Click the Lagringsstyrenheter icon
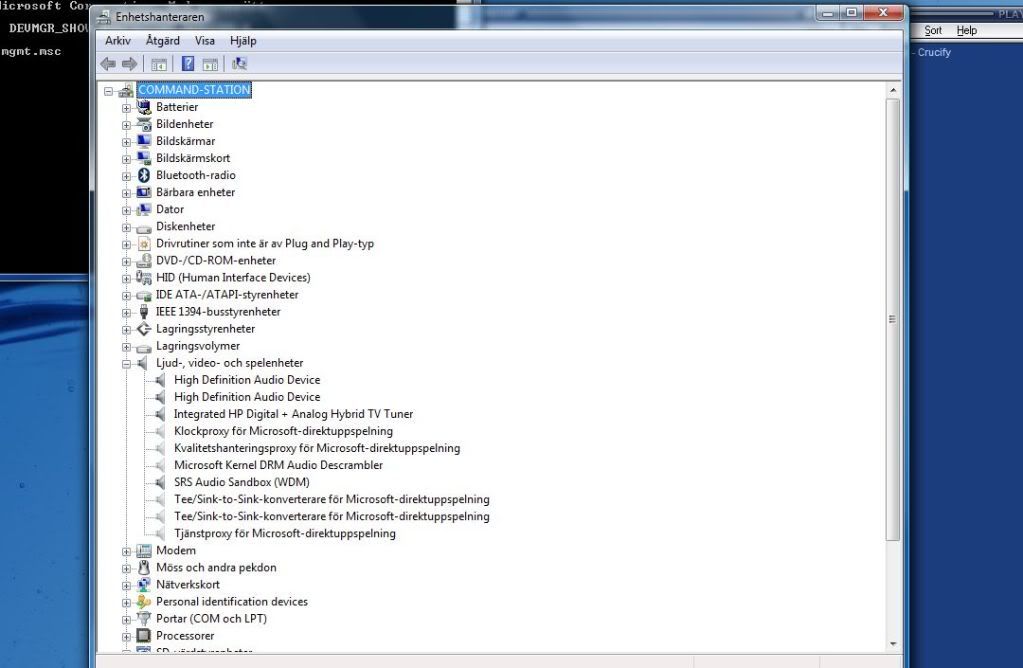 pyautogui.click(x=144, y=329)
